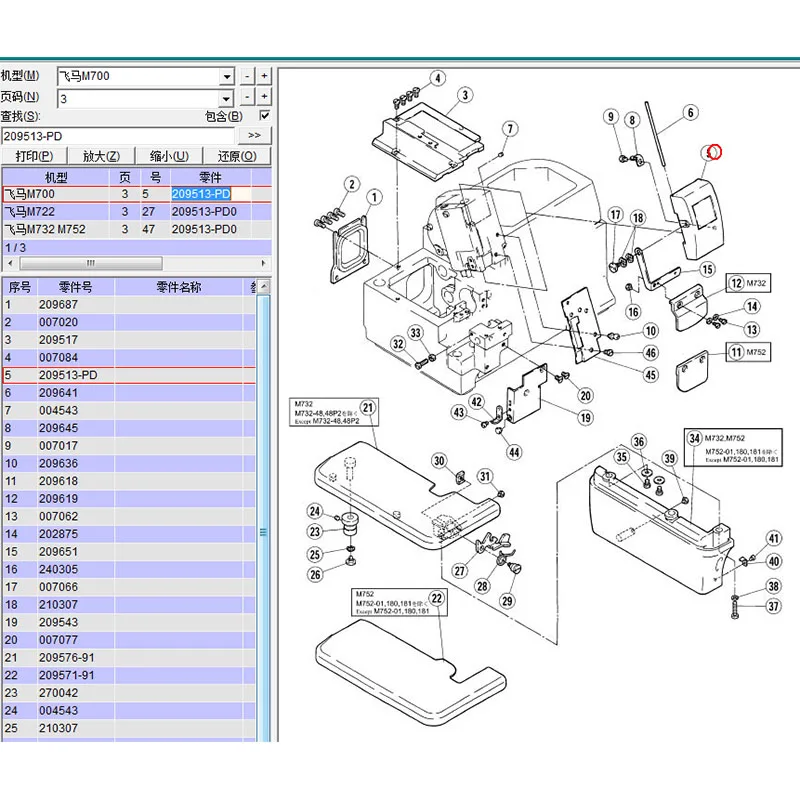The height and width of the screenshot is (800, 800).
Task: Select part row 12 with number 209619
Action: click(129, 499)
